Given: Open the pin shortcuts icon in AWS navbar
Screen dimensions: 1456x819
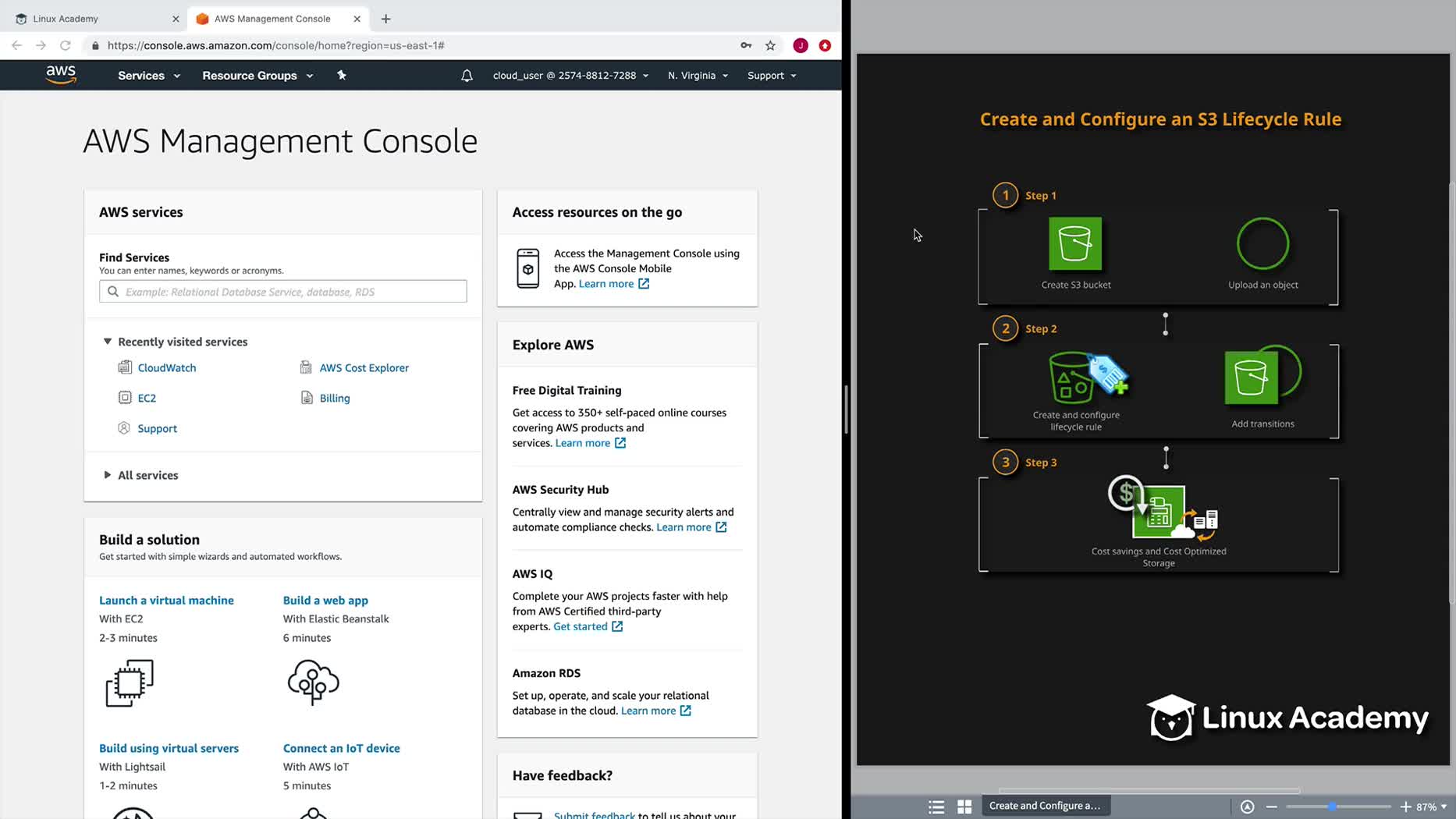Looking at the screenshot, I should (x=341, y=75).
